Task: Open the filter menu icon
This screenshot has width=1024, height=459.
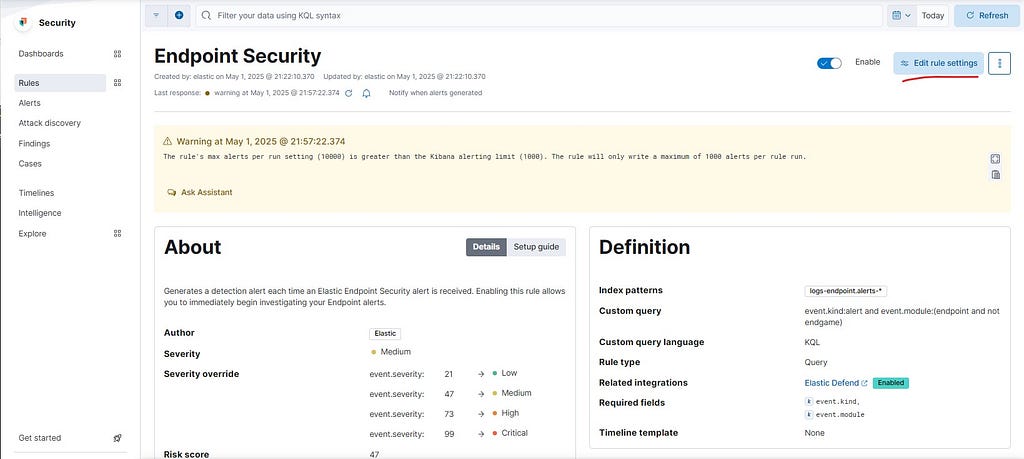Action: [x=156, y=15]
